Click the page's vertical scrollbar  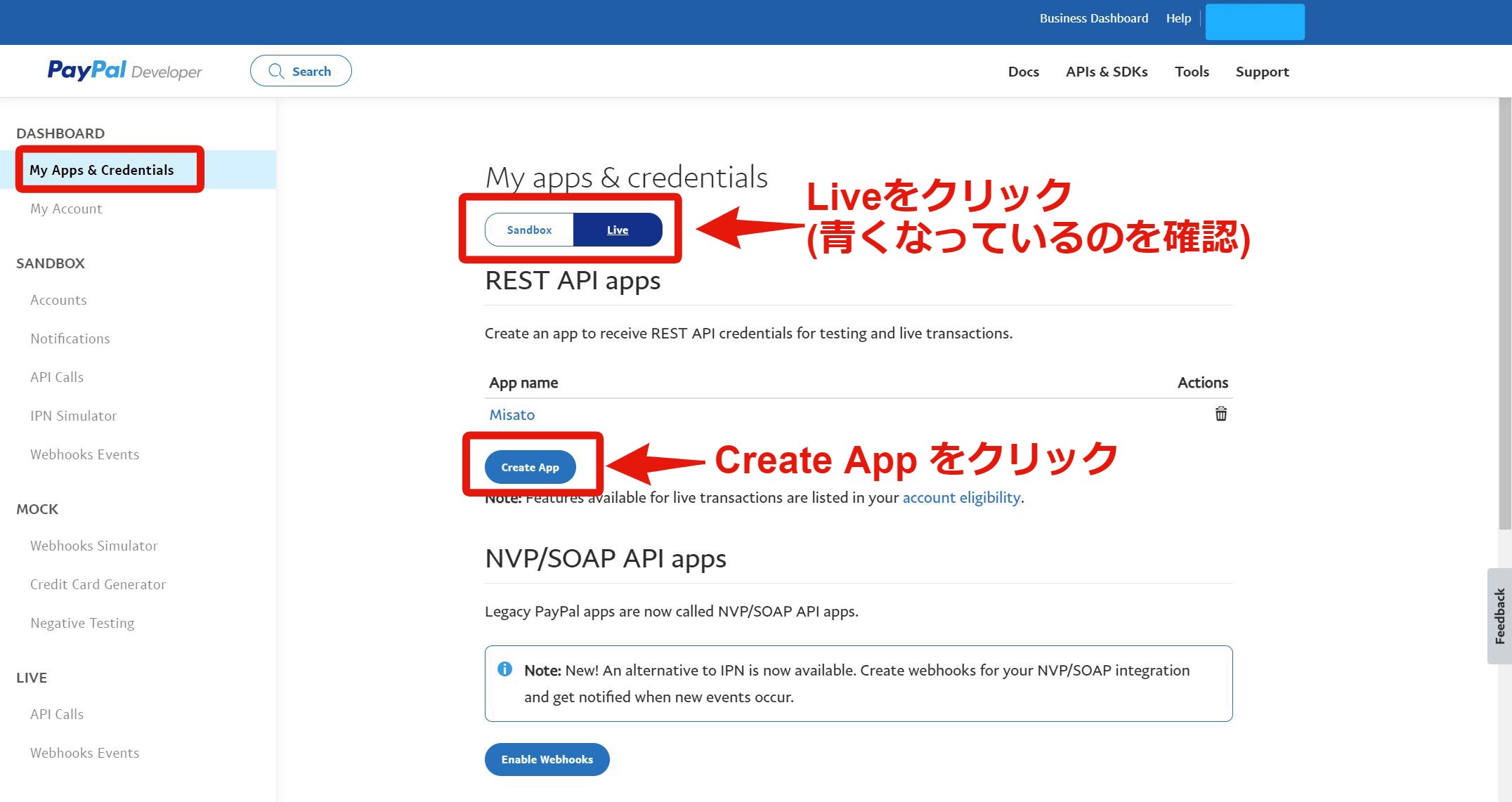(x=1505, y=313)
